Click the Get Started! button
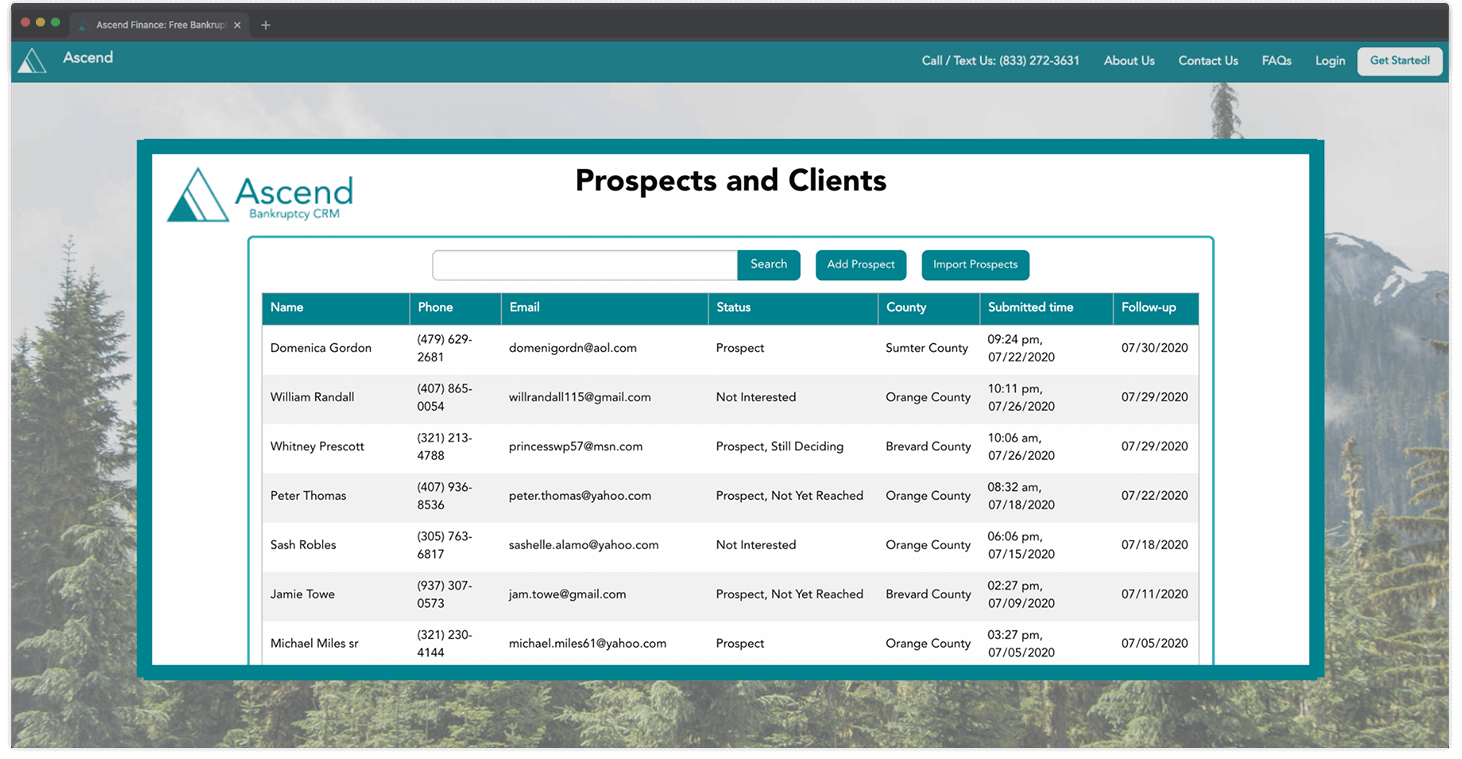Viewport: 1462px width, 759px height. pyautogui.click(x=1399, y=60)
